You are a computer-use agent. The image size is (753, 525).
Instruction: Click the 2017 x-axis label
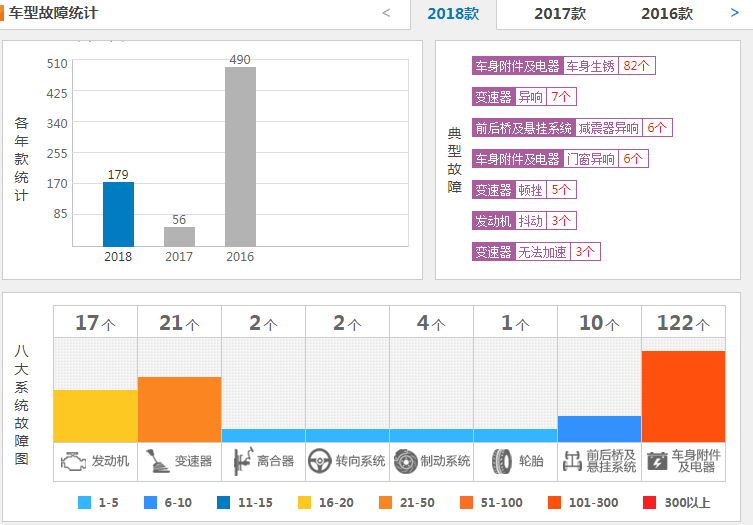tap(179, 256)
